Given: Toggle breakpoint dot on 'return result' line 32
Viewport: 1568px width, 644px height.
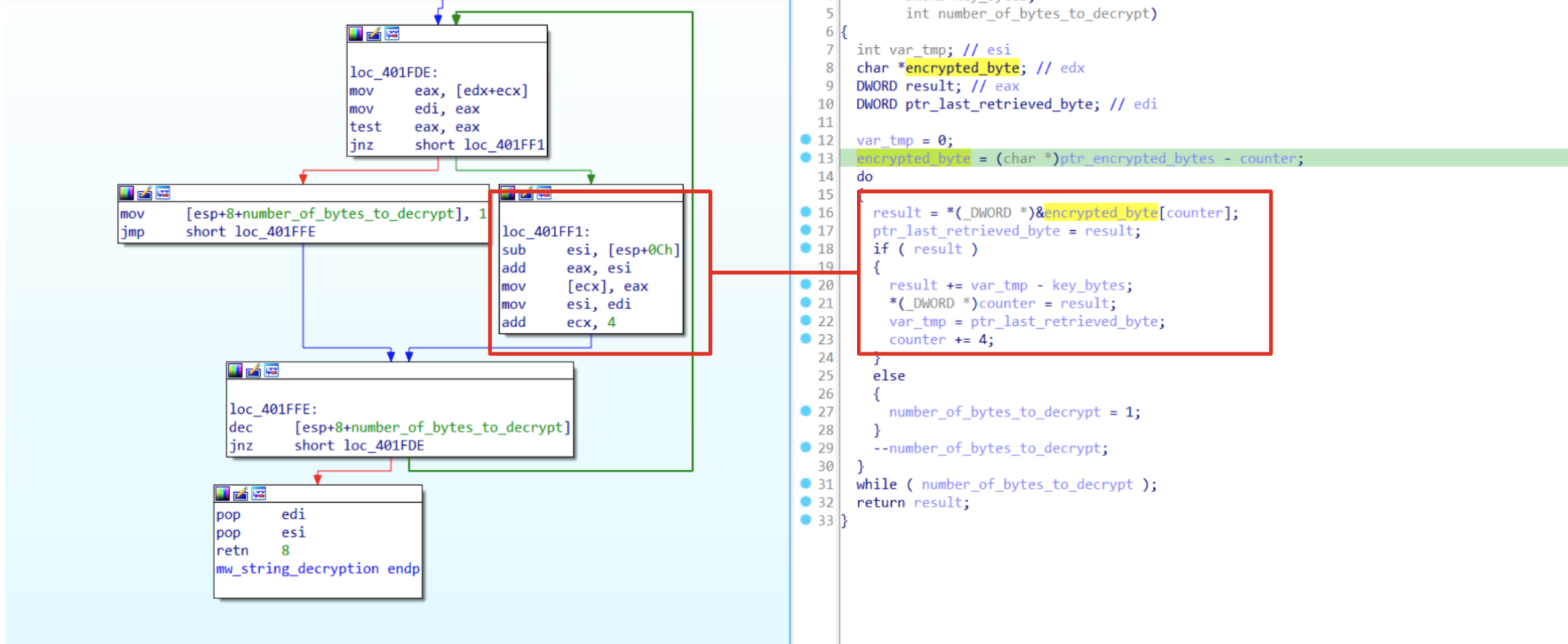Looking at the screenshot, I should click(x=806, y=501).
